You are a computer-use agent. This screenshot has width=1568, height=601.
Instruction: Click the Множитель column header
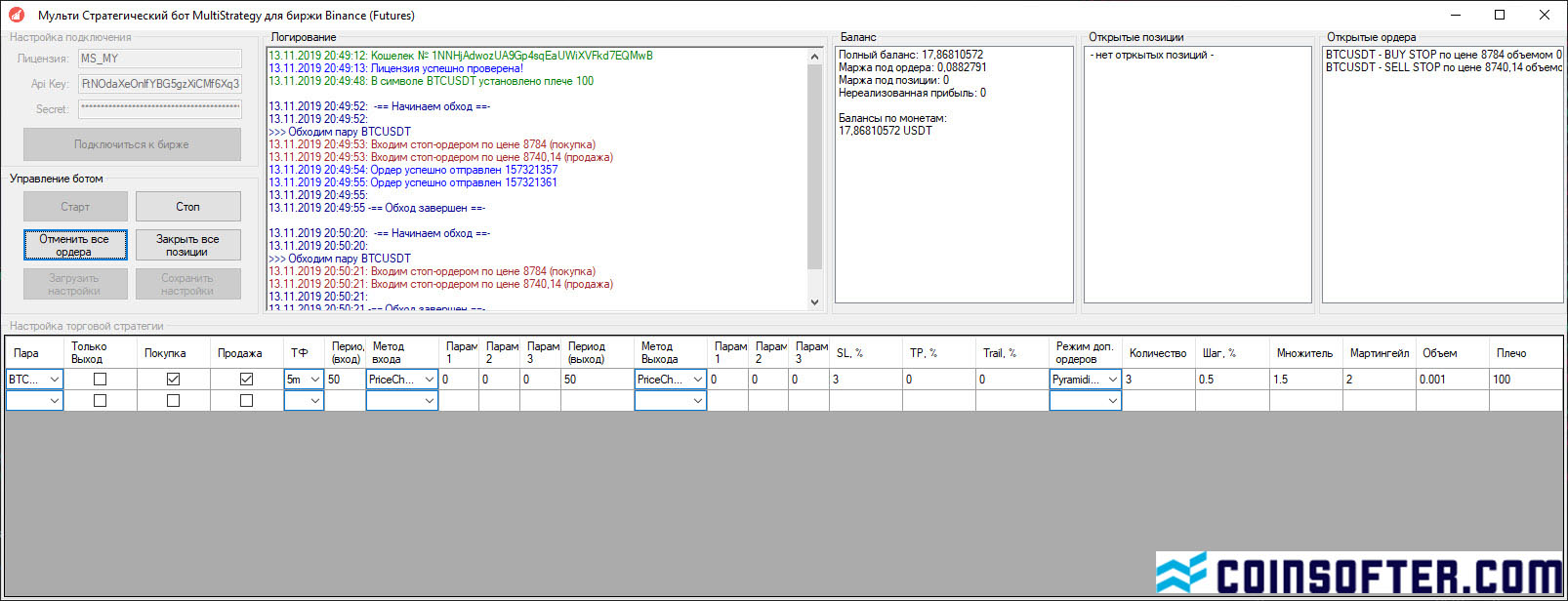[1305, 353]
